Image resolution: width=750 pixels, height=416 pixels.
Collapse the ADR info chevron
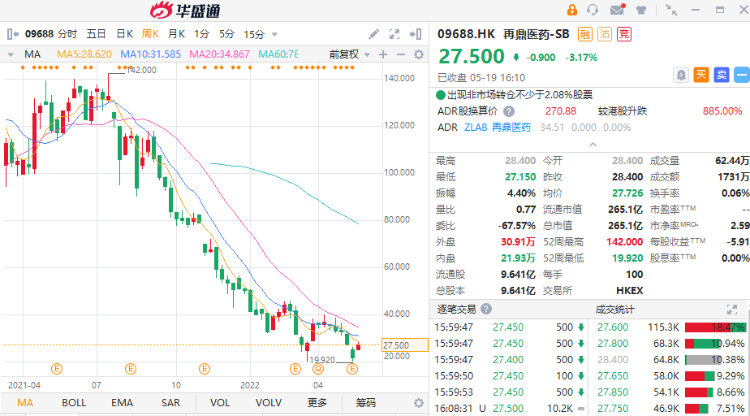click(x=593, y=144)
